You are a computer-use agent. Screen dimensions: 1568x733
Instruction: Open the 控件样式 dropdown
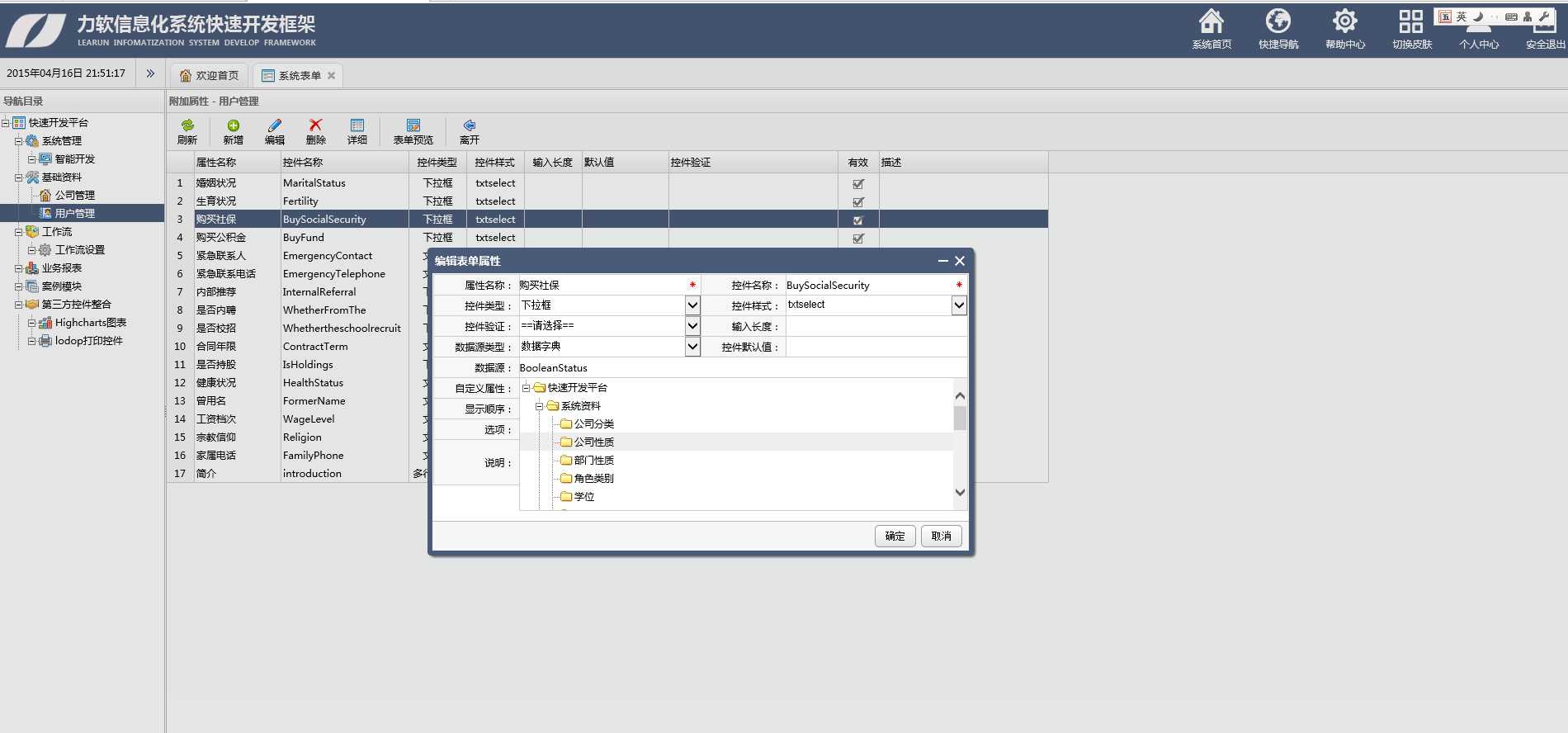tap(959, 305)
